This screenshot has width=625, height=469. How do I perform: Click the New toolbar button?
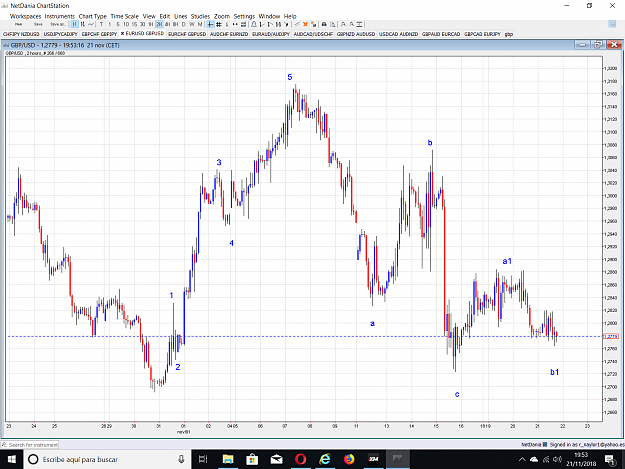coord(18,24)
